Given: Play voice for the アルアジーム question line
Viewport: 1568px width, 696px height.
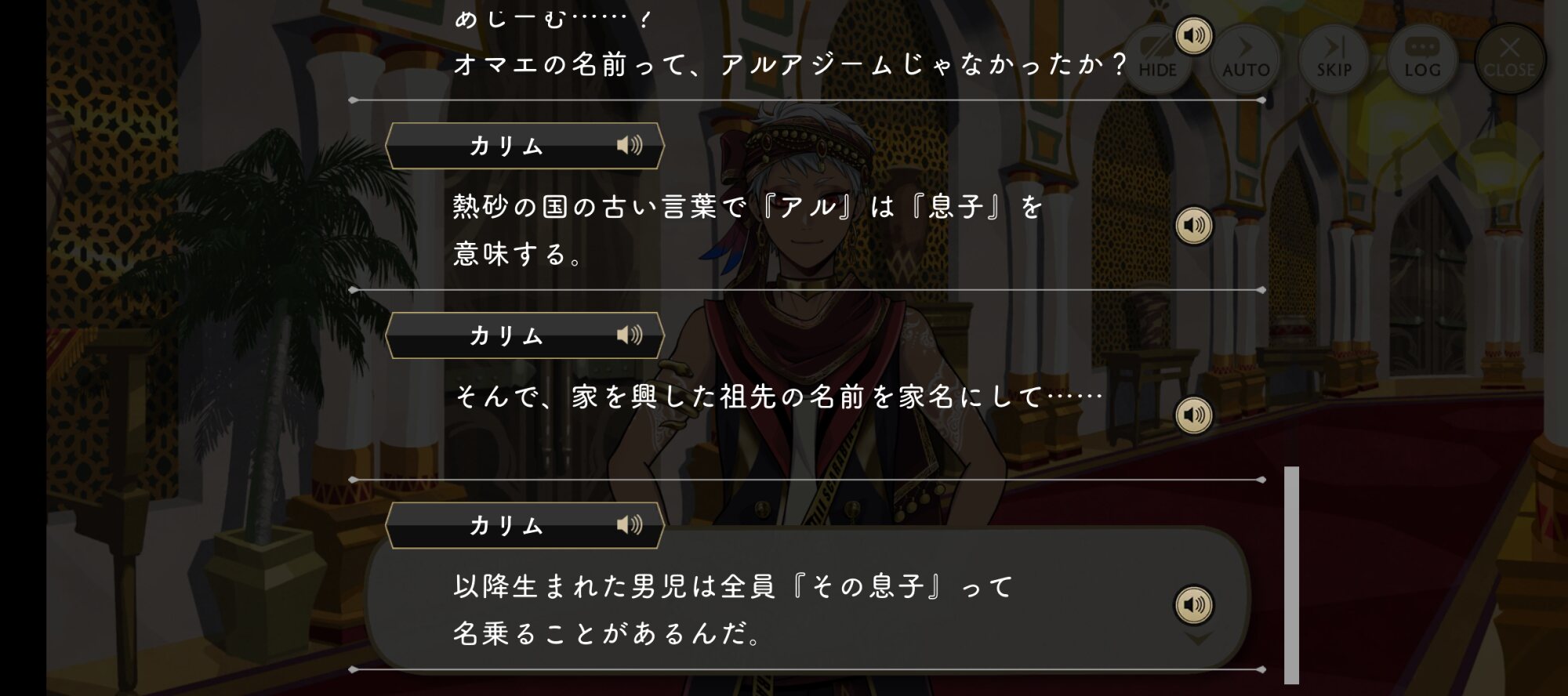Looking at the screenshot, I should [x=1193, y=36].
